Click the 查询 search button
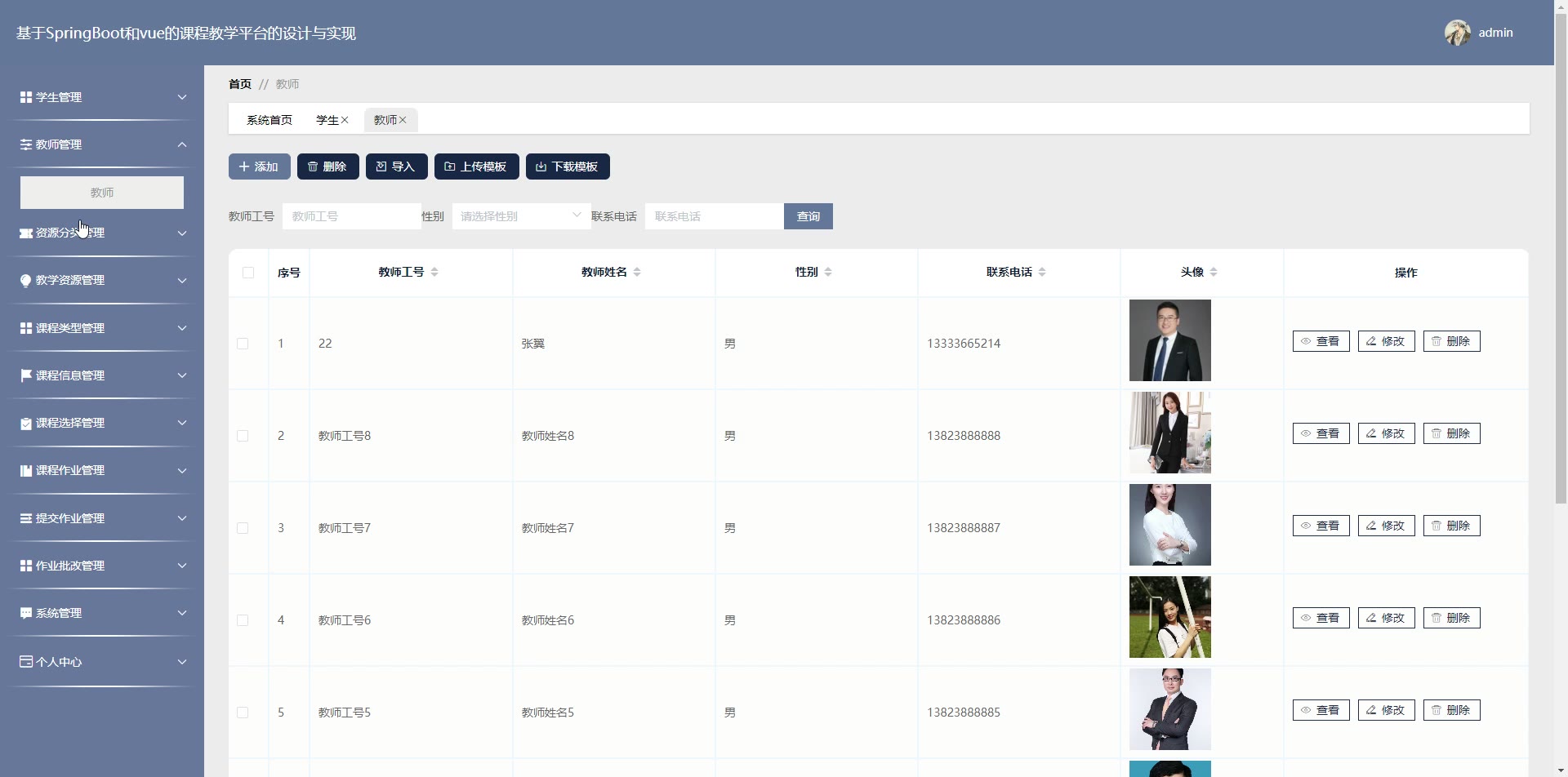1568x777 pixels. pos(808,216)
